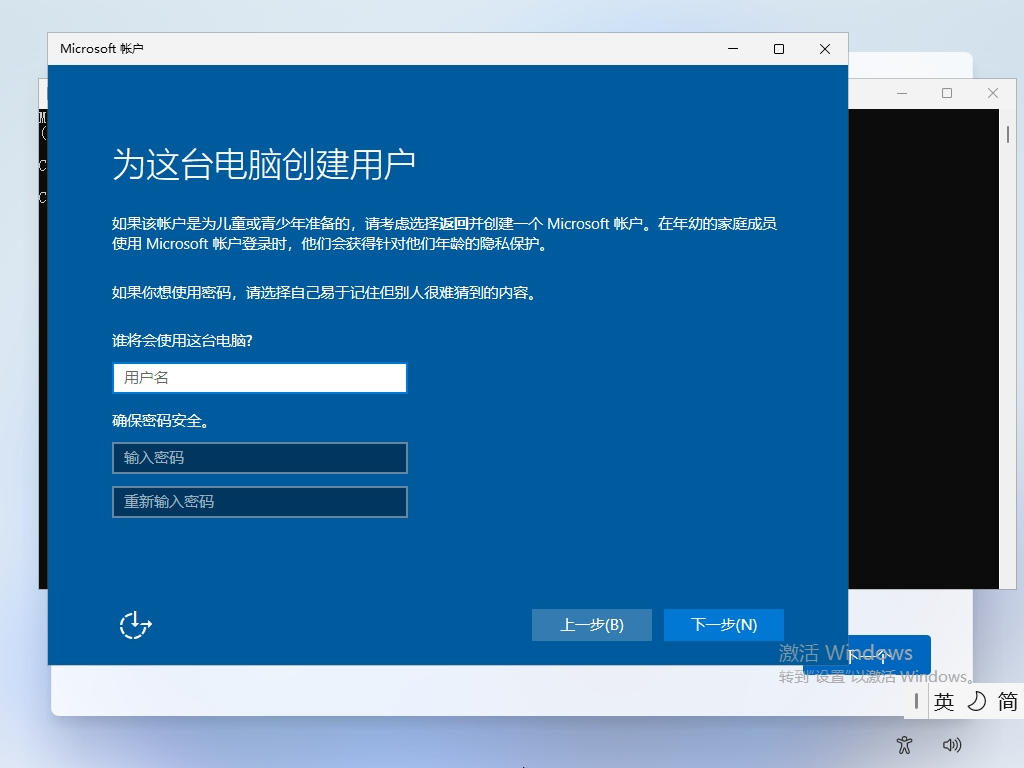Continue with 下一步(N) button
The width and height of the screenshot is (1024, 768).
pos(724,625)
